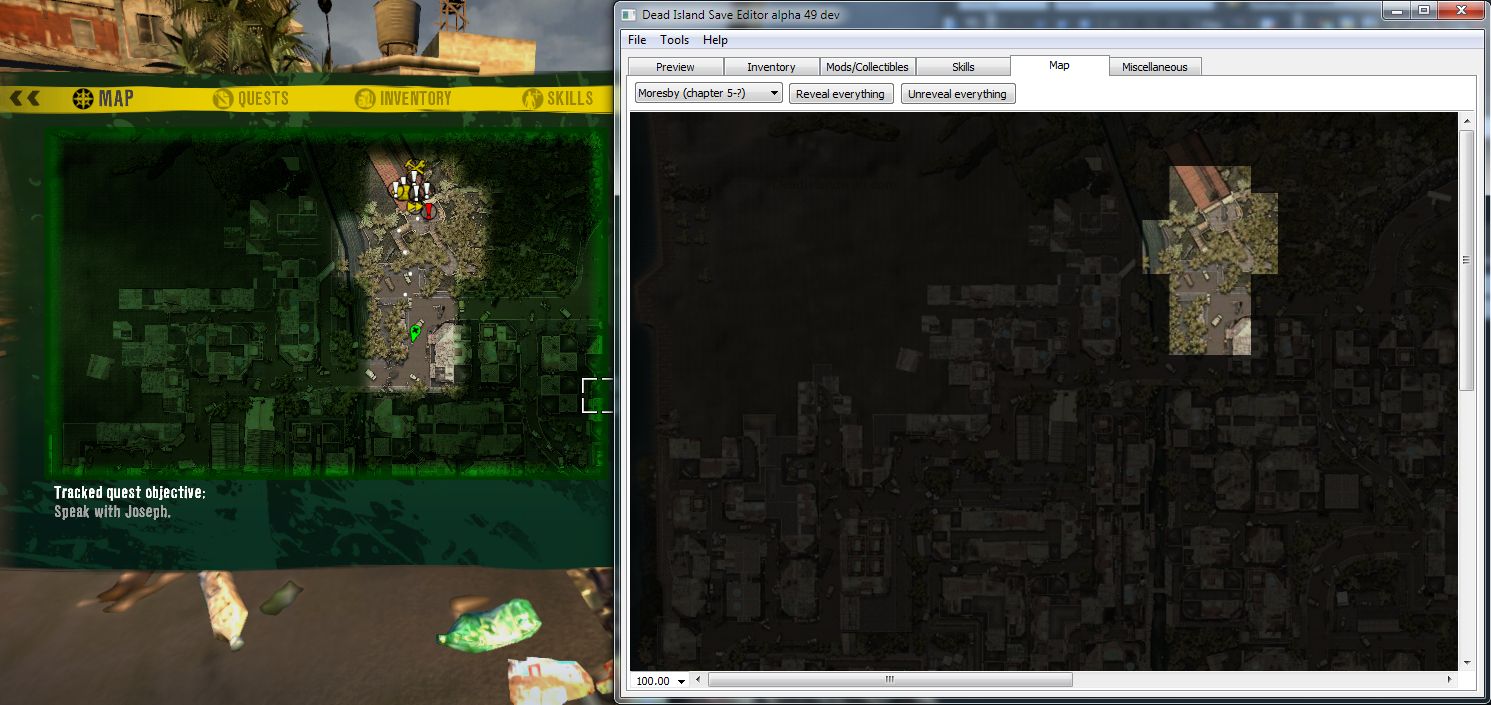Click the Save Editor title bar app icon
This screenshot has height=705, width=1491.
[x=629, y=15]
